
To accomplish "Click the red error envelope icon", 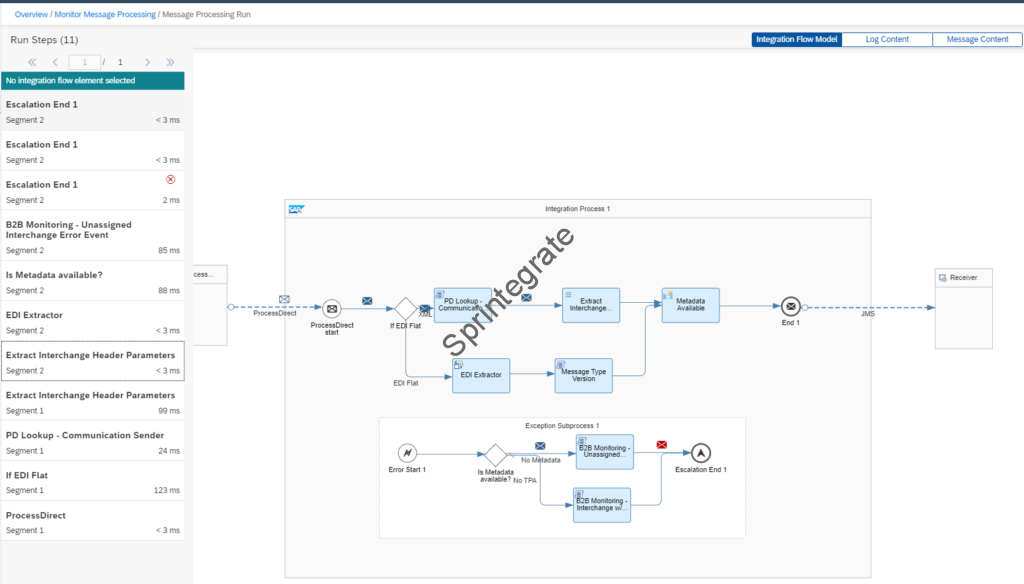I will [661, 445].
